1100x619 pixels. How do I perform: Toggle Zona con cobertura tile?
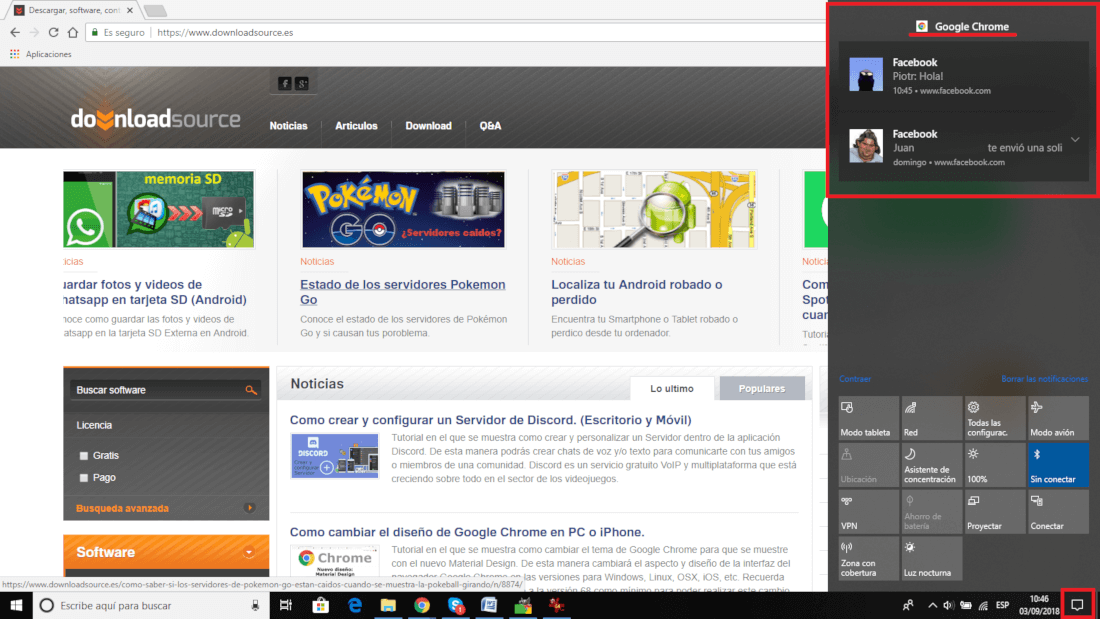[868, 558]
